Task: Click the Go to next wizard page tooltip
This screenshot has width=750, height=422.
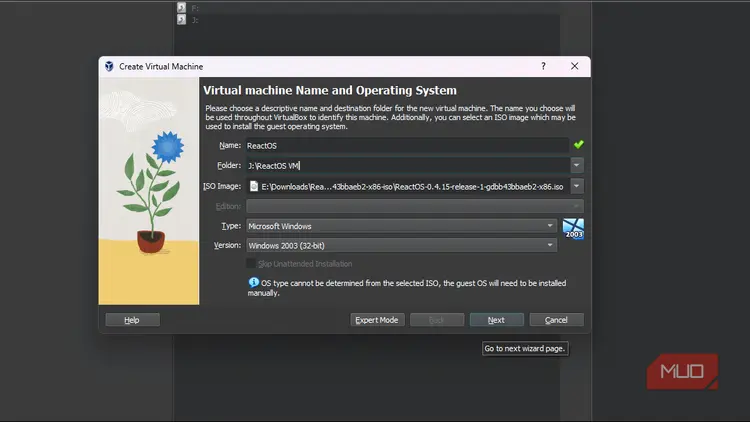Action: point(525,348)
